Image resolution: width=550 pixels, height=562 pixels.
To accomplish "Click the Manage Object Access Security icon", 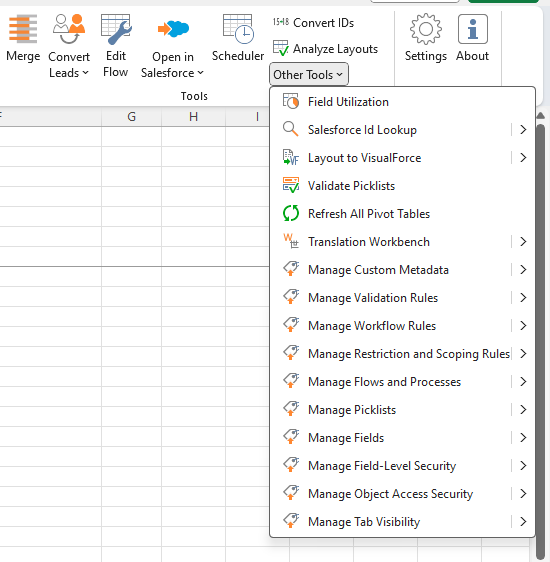I will (291, 493).
